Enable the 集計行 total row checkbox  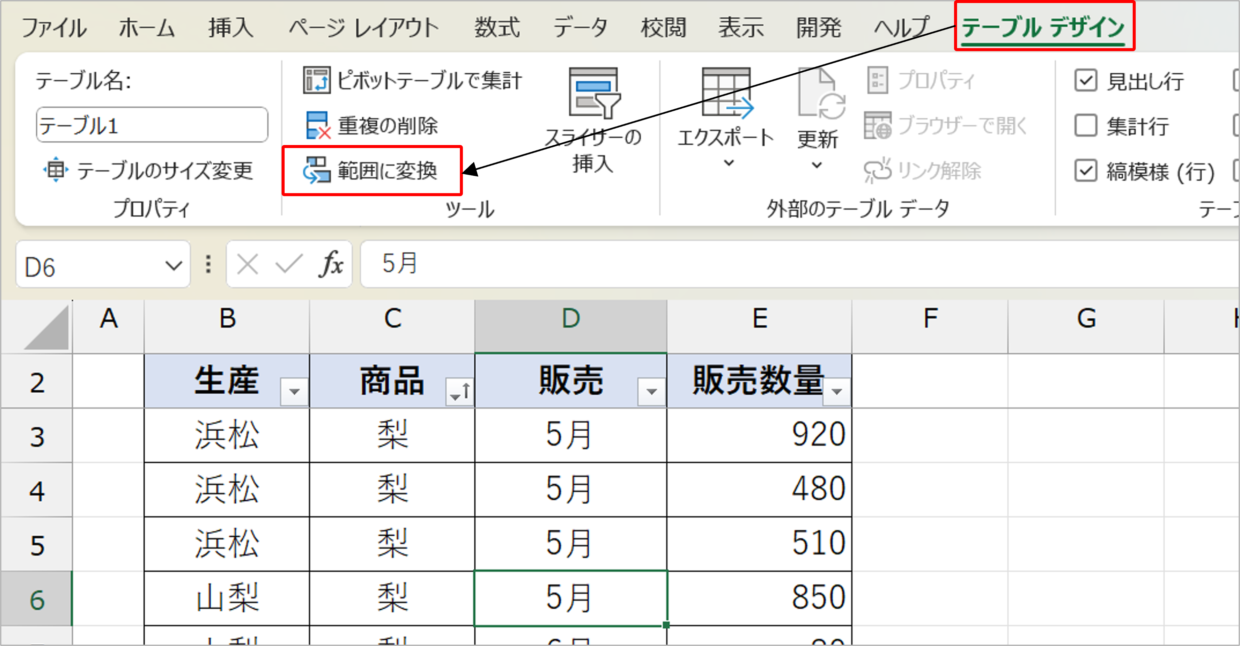(x=1086, y=126)
